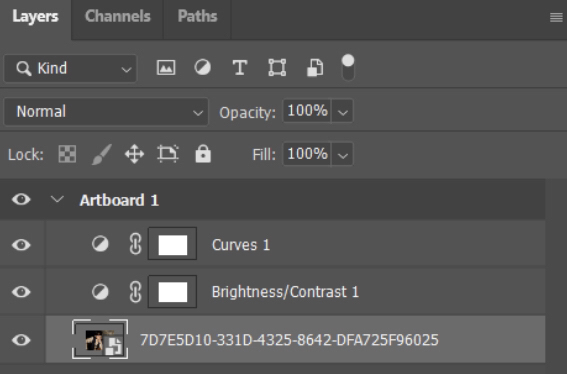The width and height of the screenshot is (567, 374).
Task: Filter for pixel layers icon
Action: pos(166,68)
